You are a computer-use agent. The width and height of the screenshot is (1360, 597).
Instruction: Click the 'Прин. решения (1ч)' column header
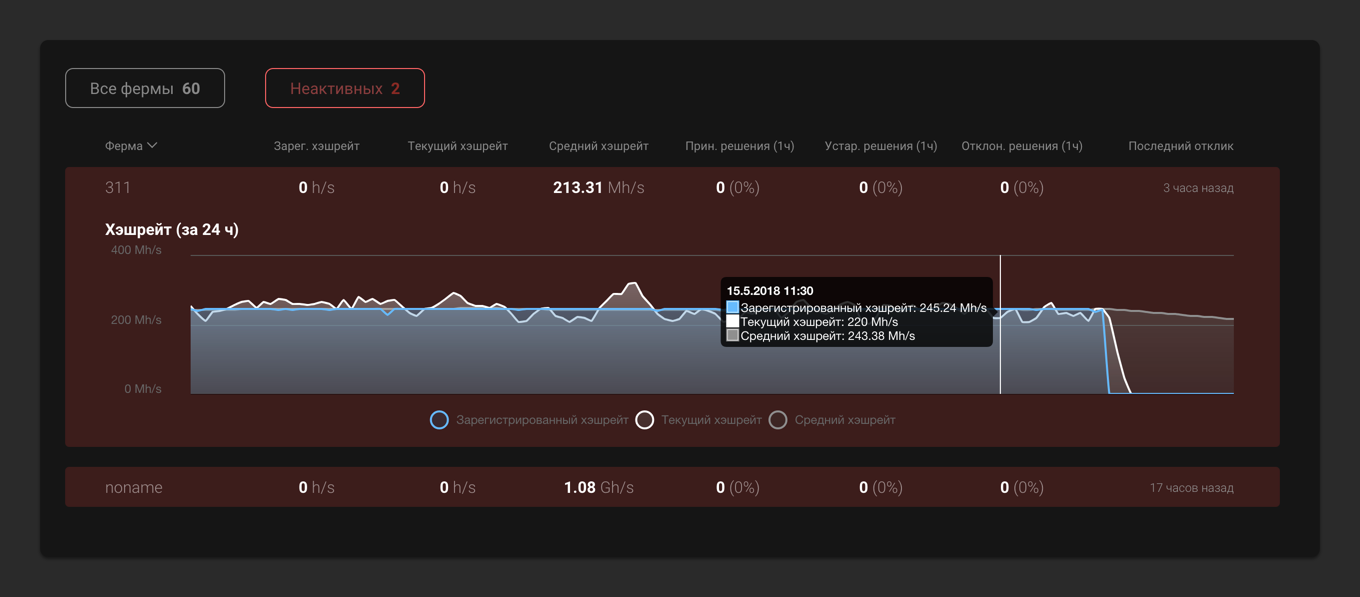(740, 146)
